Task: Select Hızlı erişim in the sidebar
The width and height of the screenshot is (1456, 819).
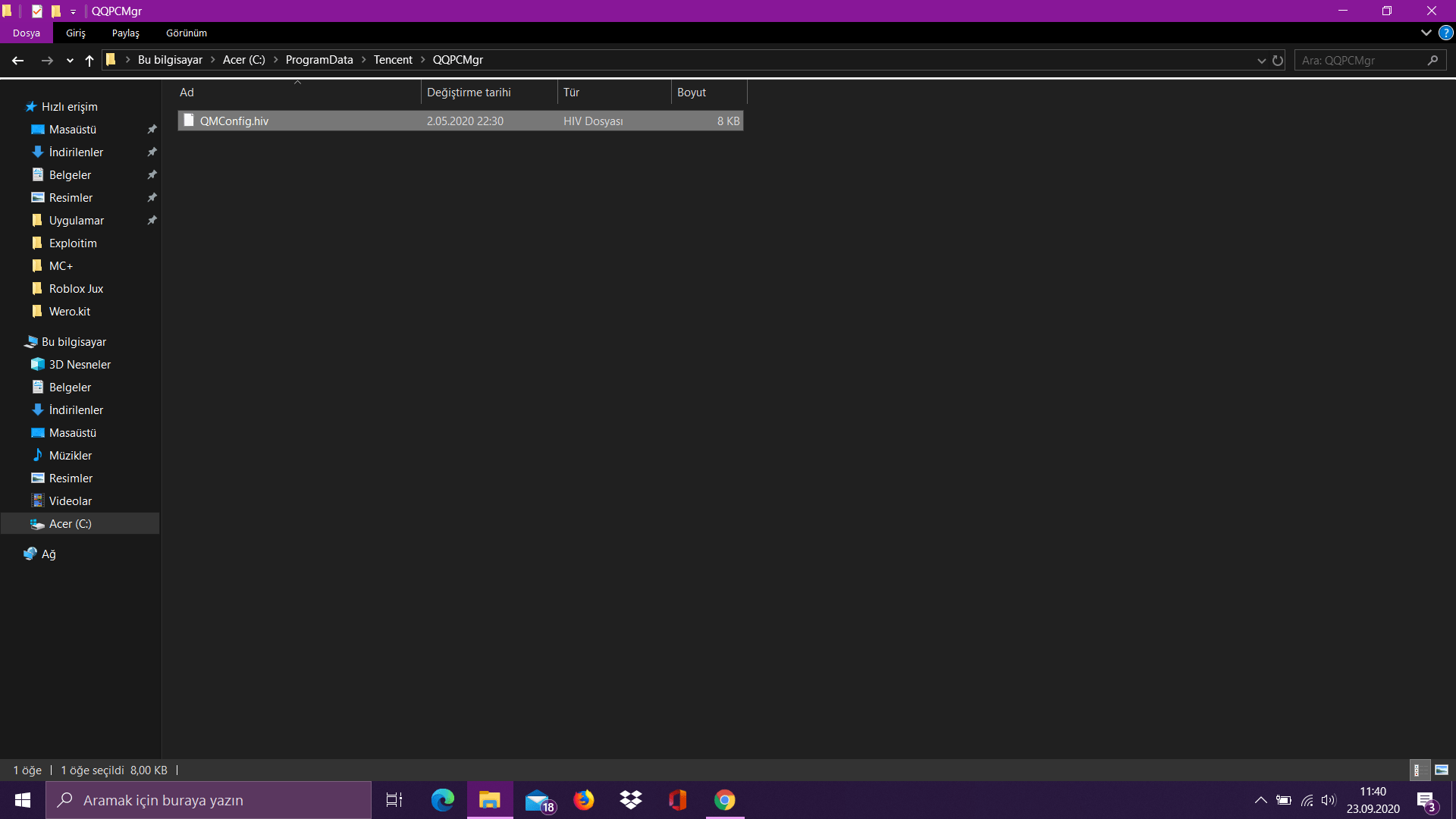Action: tap(69, 107)
